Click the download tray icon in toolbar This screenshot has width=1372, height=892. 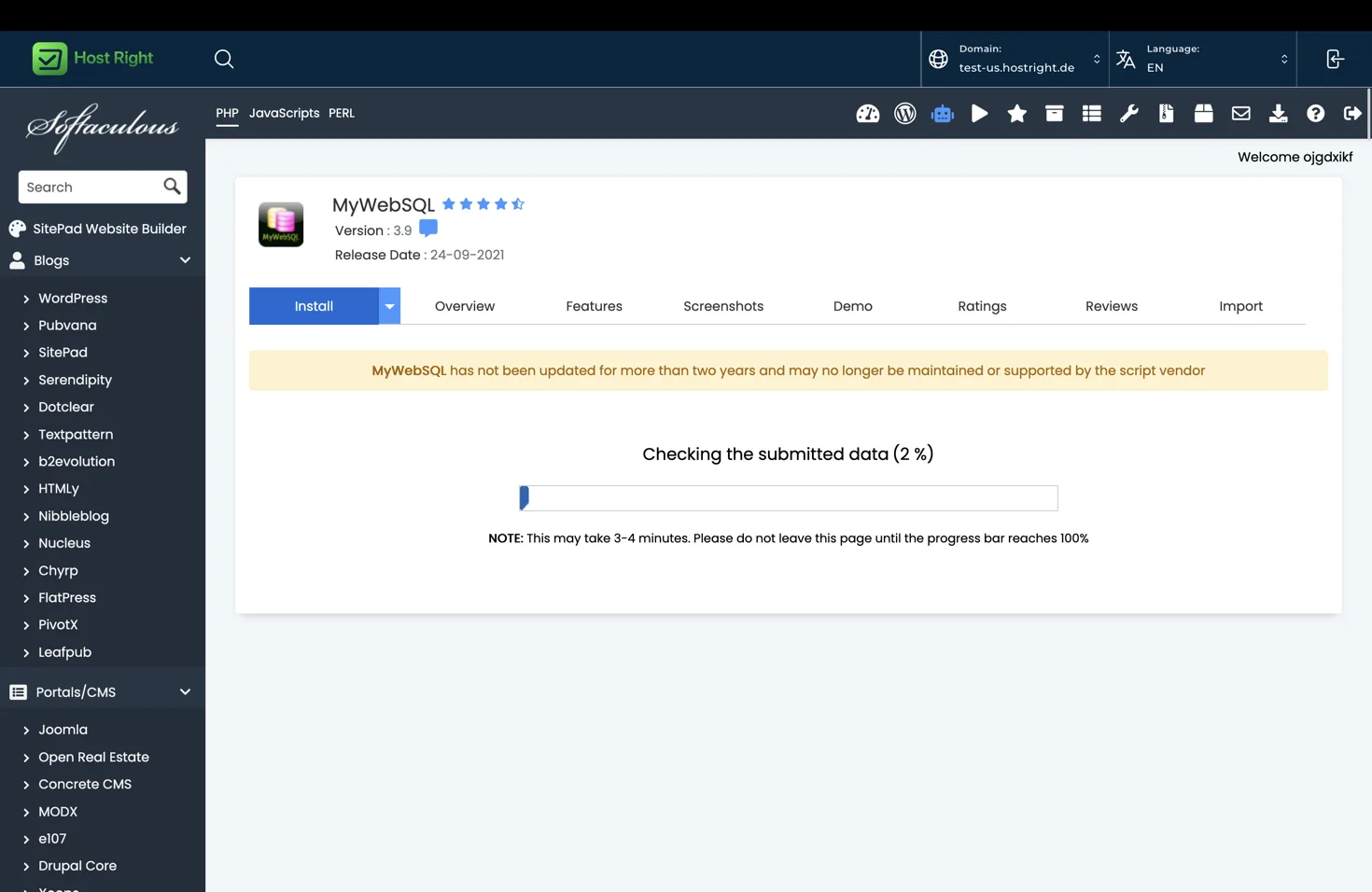click(1278, 114)
